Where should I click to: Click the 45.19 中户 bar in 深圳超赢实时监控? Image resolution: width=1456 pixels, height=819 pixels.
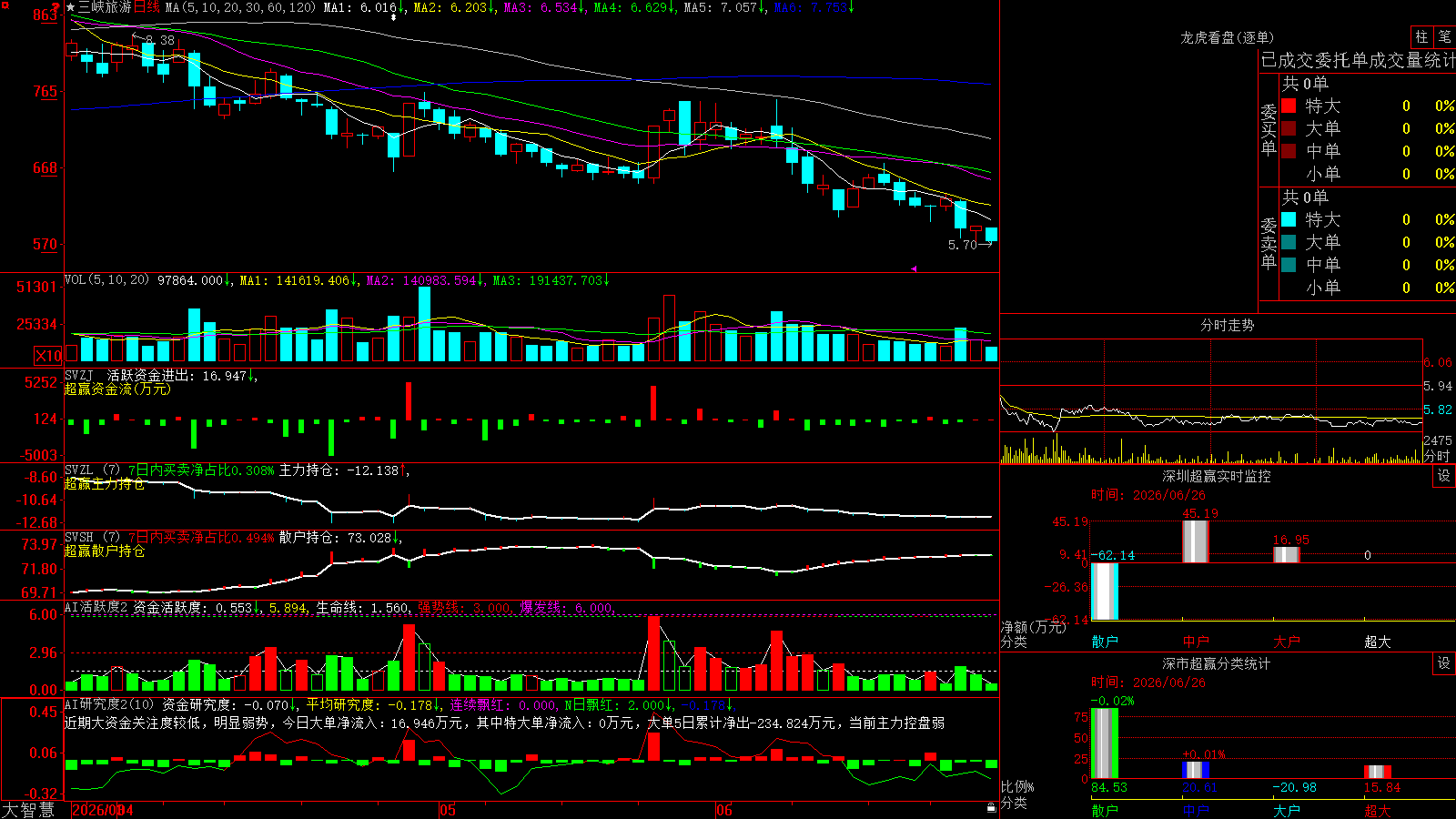click(1196, 541)
